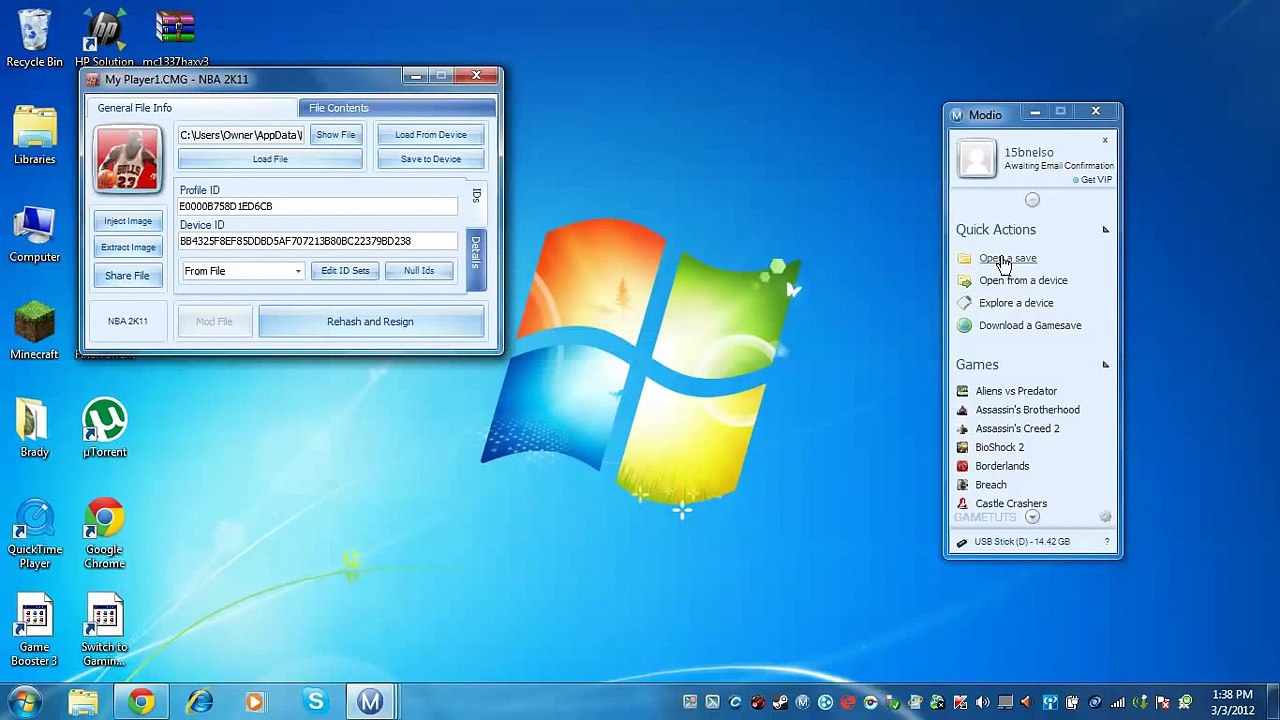Click the Show File button
1280x720 pixels.
[x=336, y=135]
